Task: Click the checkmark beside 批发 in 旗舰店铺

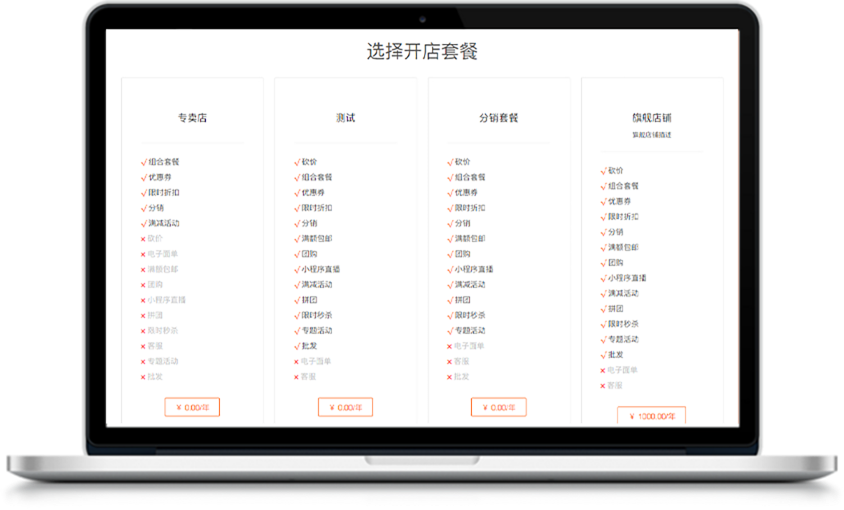Action: click(603, 355)
